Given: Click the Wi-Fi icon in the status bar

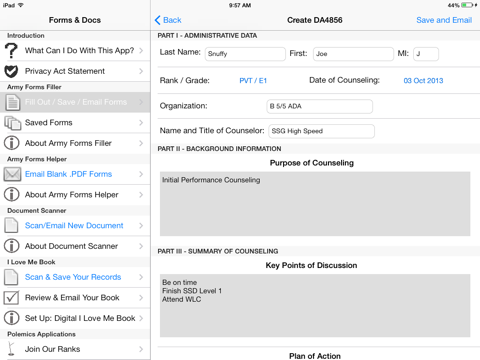Looking at the screenshot, I should [x=20, y=5].
